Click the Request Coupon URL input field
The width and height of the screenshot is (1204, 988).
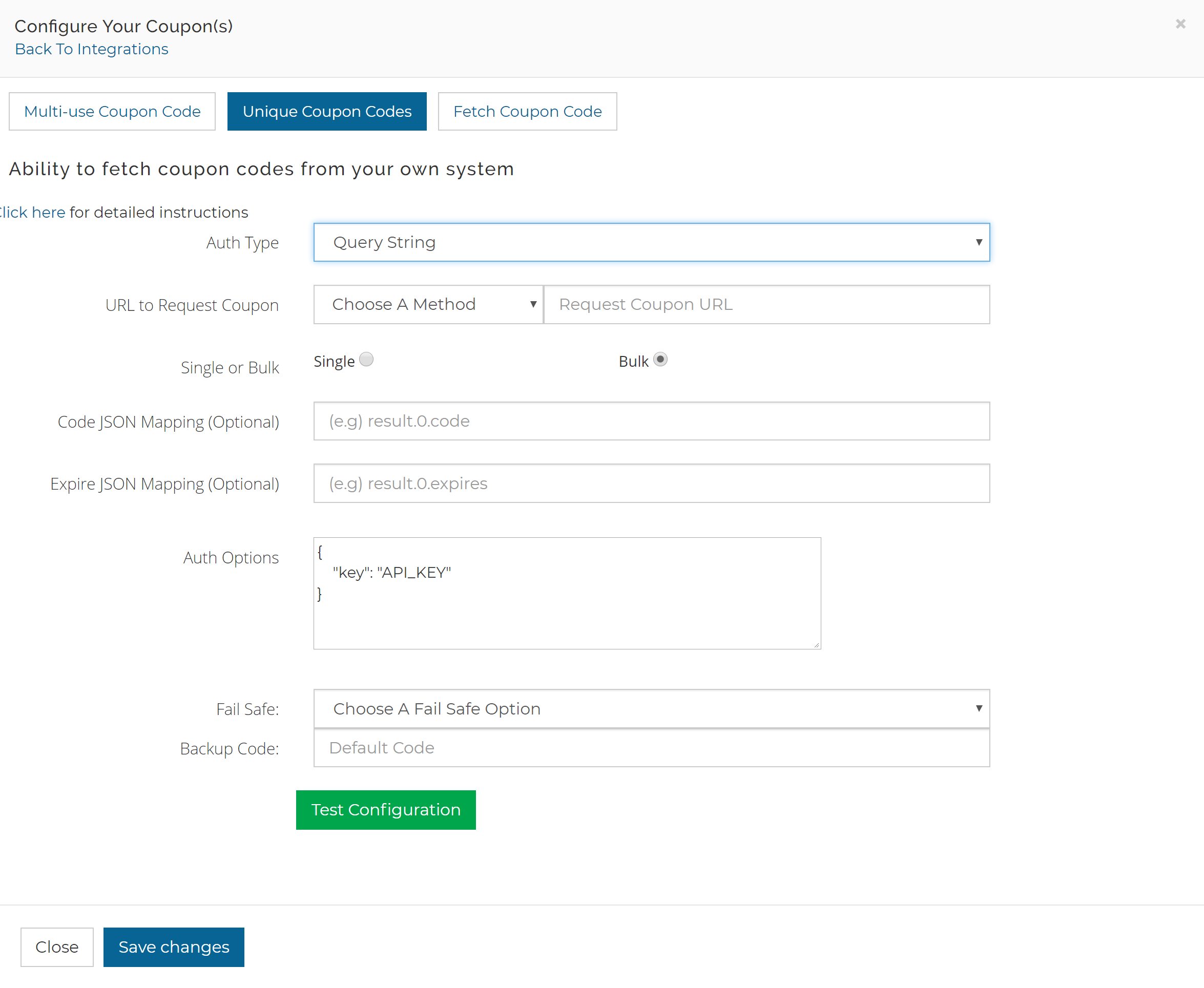(765, 304)
